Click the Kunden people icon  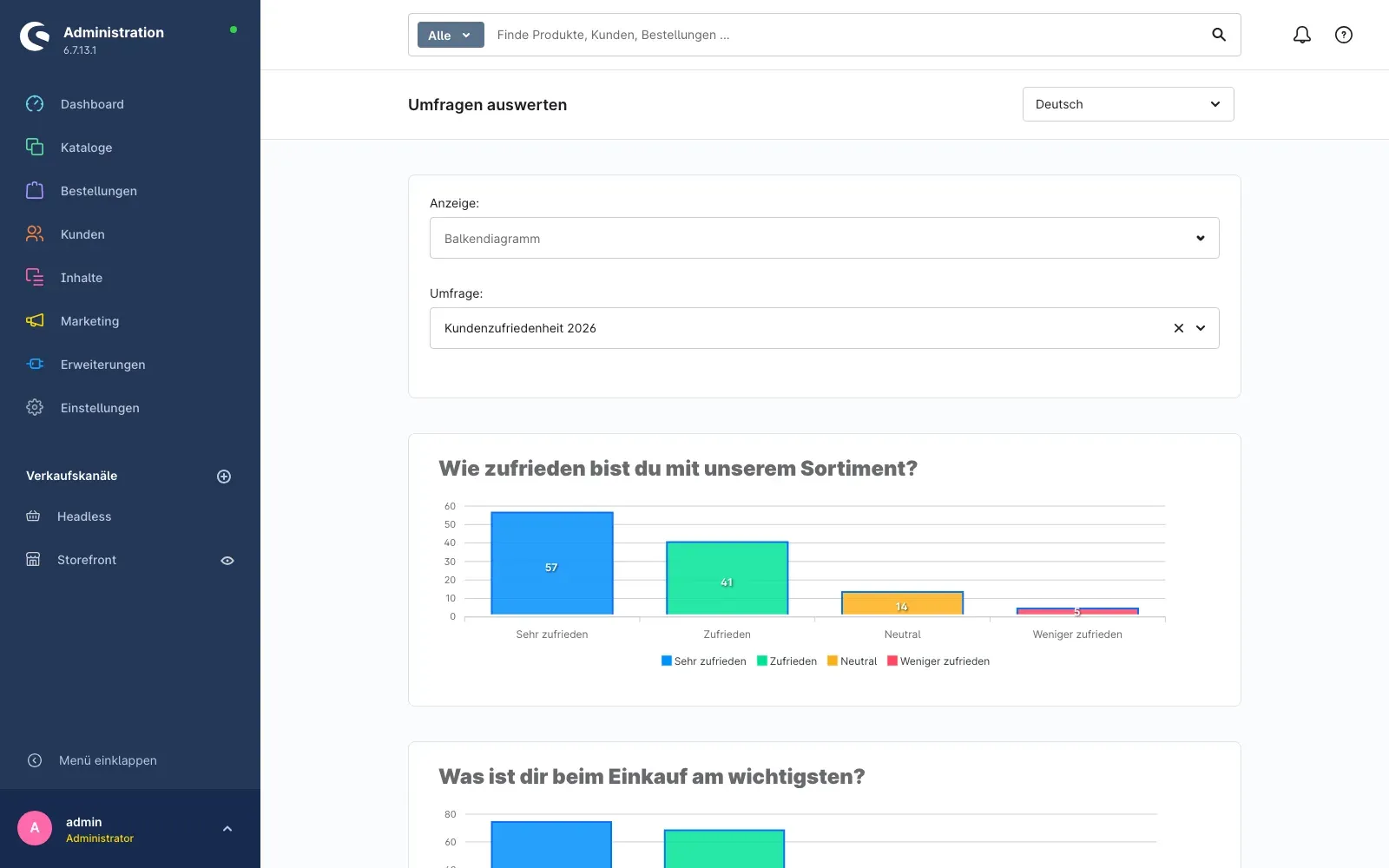click(35, 234)
